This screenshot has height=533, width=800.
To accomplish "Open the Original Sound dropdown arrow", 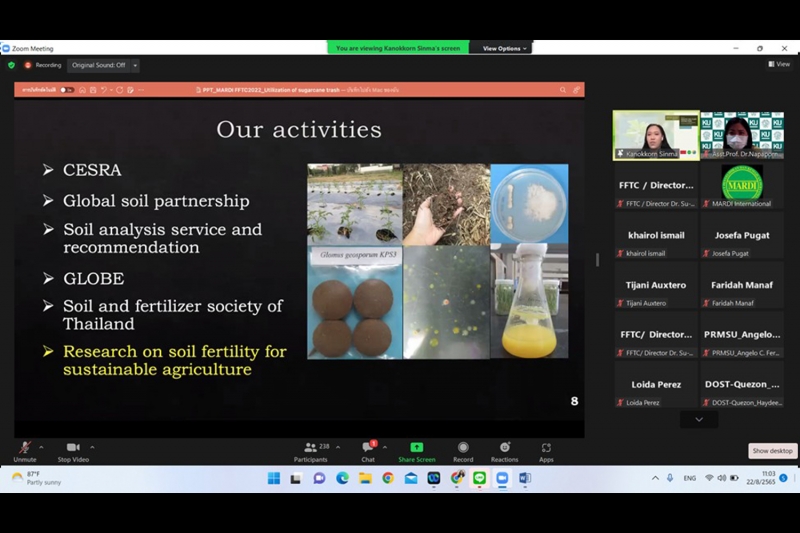I will (135, 65).
